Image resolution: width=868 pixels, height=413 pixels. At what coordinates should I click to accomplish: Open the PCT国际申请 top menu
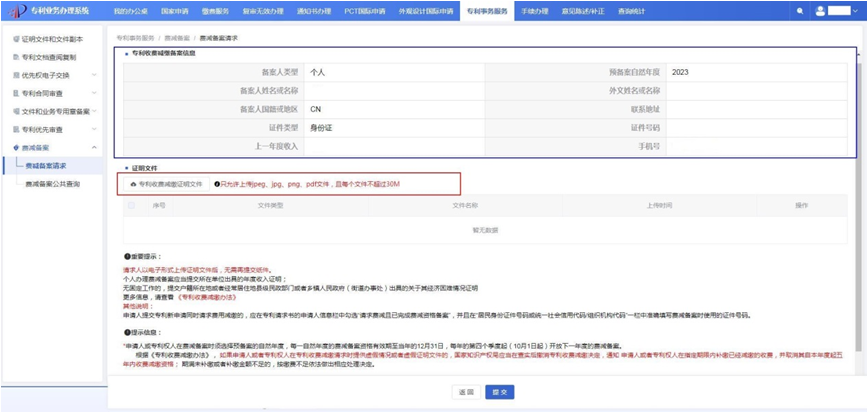pos(364,11)
